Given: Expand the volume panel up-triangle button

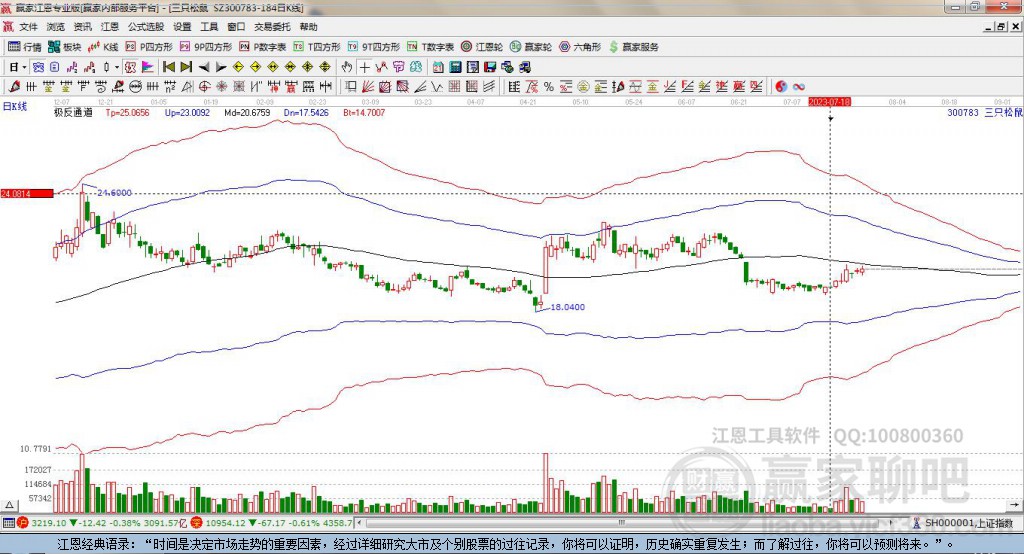Looking at the screenshot, I should tap(9, 505).
